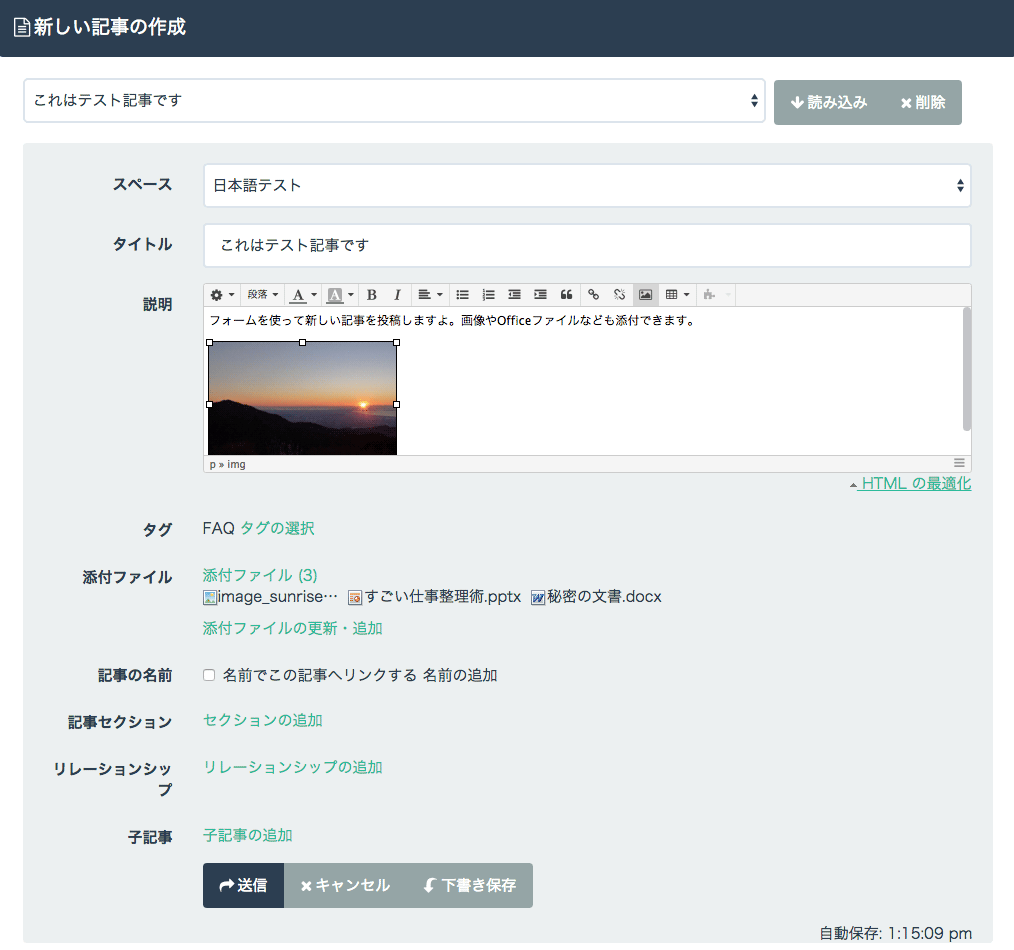1014x950 pixels.
Task: Open the タグの選択 link
Action: tap(277, 528)
